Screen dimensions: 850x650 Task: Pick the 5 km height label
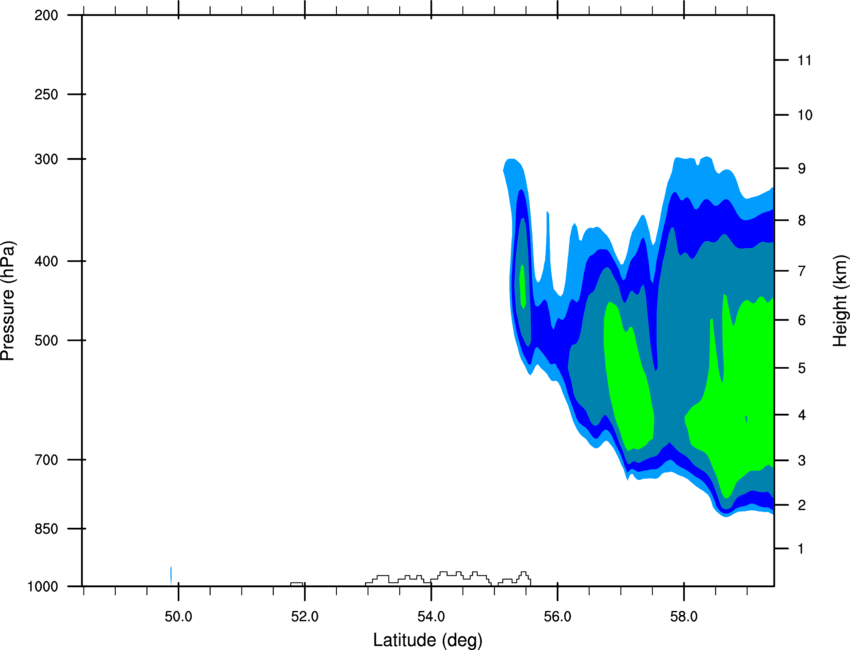[x=802, y=368]
